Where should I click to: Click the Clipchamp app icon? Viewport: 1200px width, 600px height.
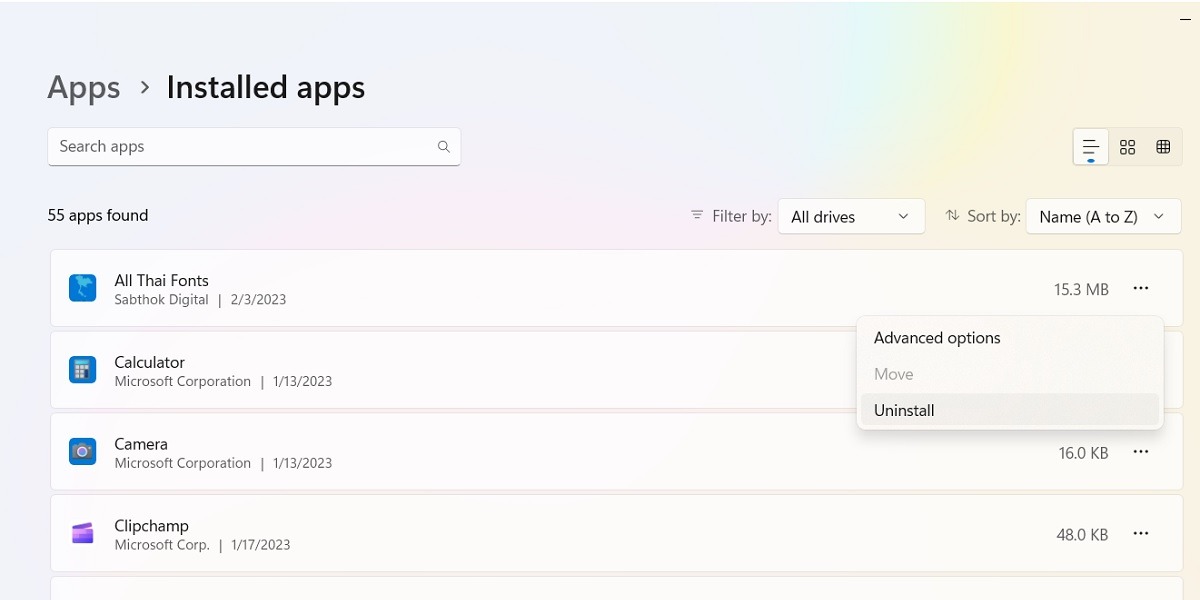click(82, 533)
